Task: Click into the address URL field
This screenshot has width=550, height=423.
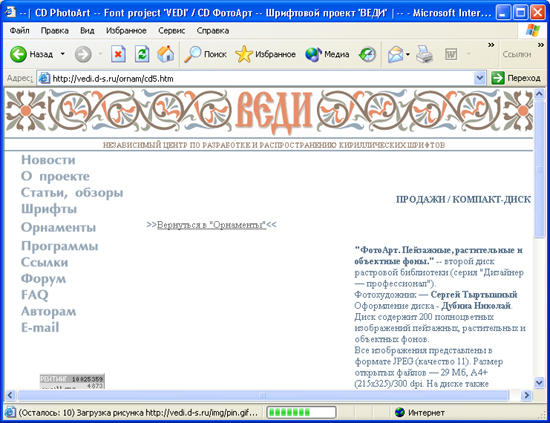Action: (x=261, y=78)
